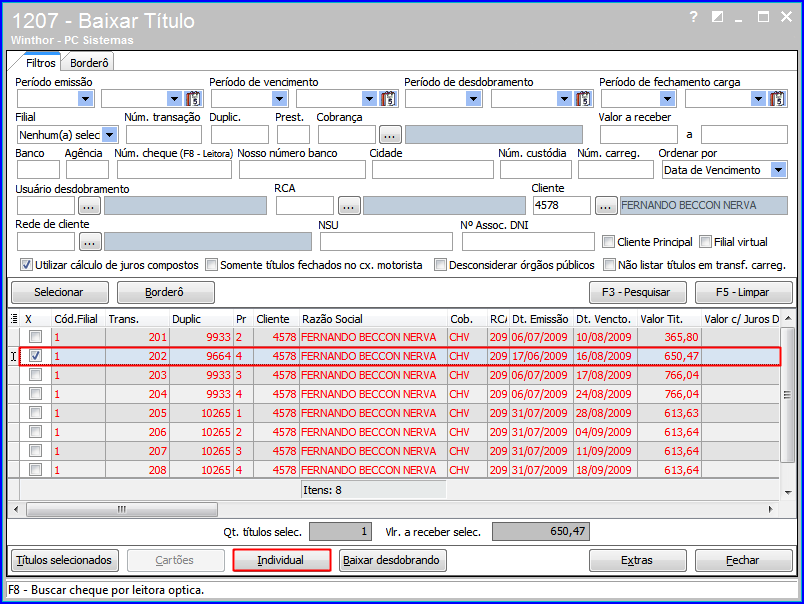Open Rede de cliente lookup ellipsis button
Screen dimensions: 804x604
[x=89, y=242]
